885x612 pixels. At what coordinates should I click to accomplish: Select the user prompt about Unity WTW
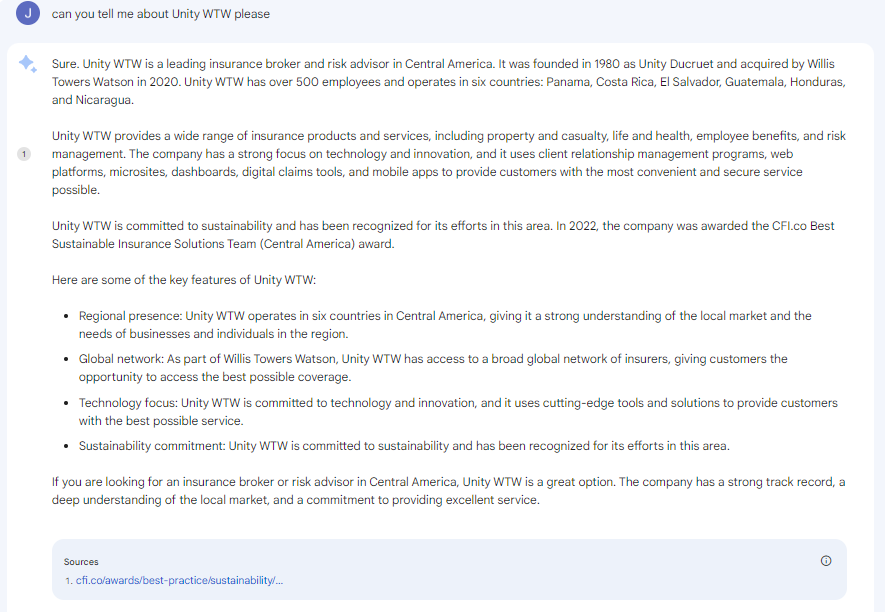(161, 14)
